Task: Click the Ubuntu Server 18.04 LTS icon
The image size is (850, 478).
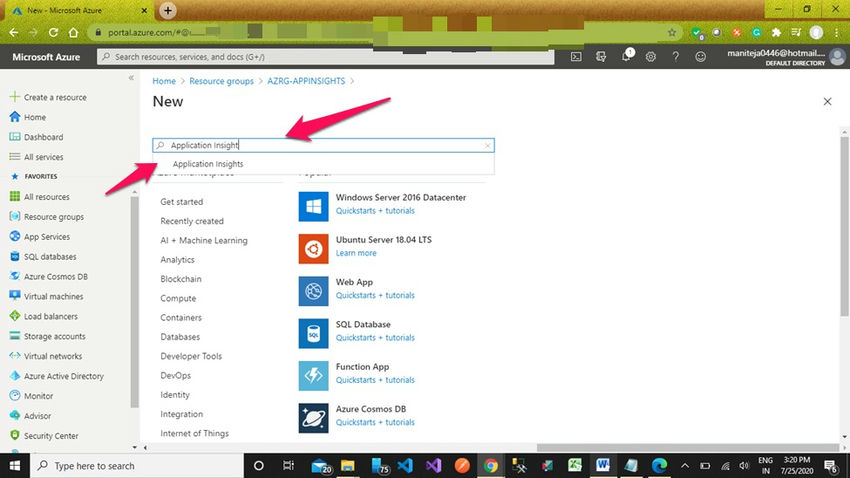Action: tap(313, 248)
